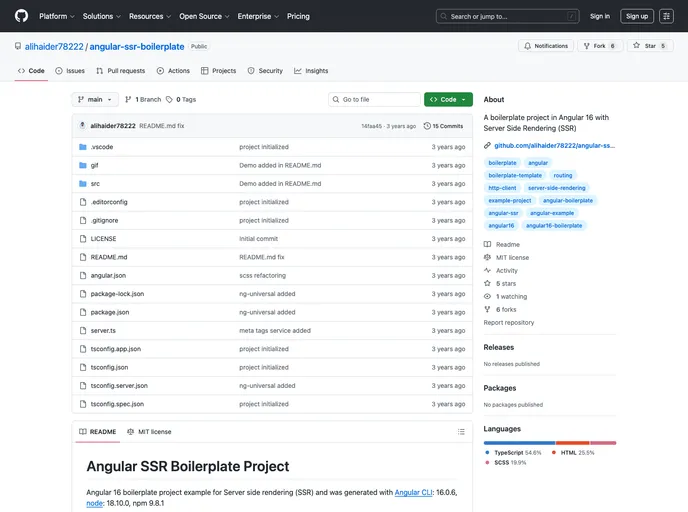Open the tsconfig.server.json file

coord(119,386)
